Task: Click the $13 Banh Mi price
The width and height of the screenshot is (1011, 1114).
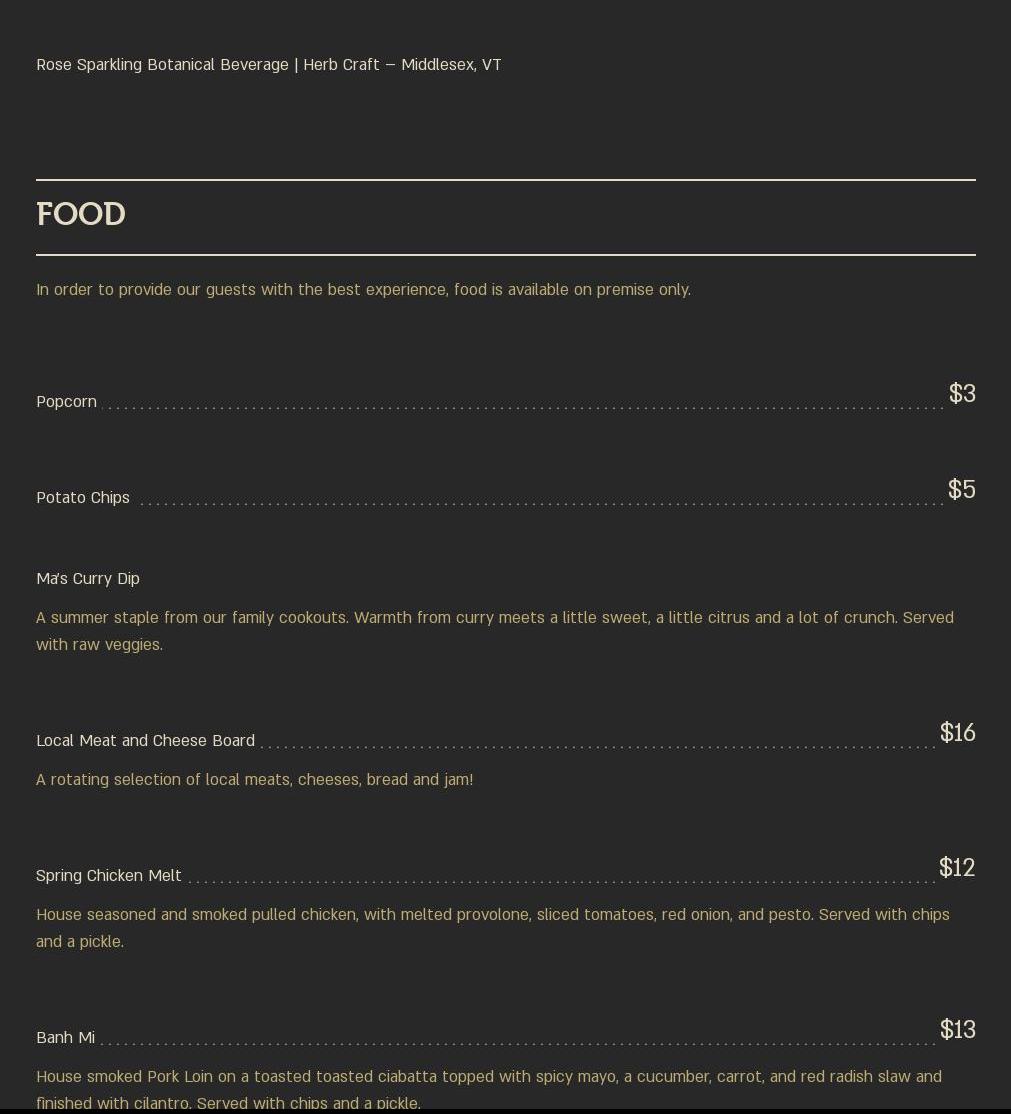Action: 957,1030
